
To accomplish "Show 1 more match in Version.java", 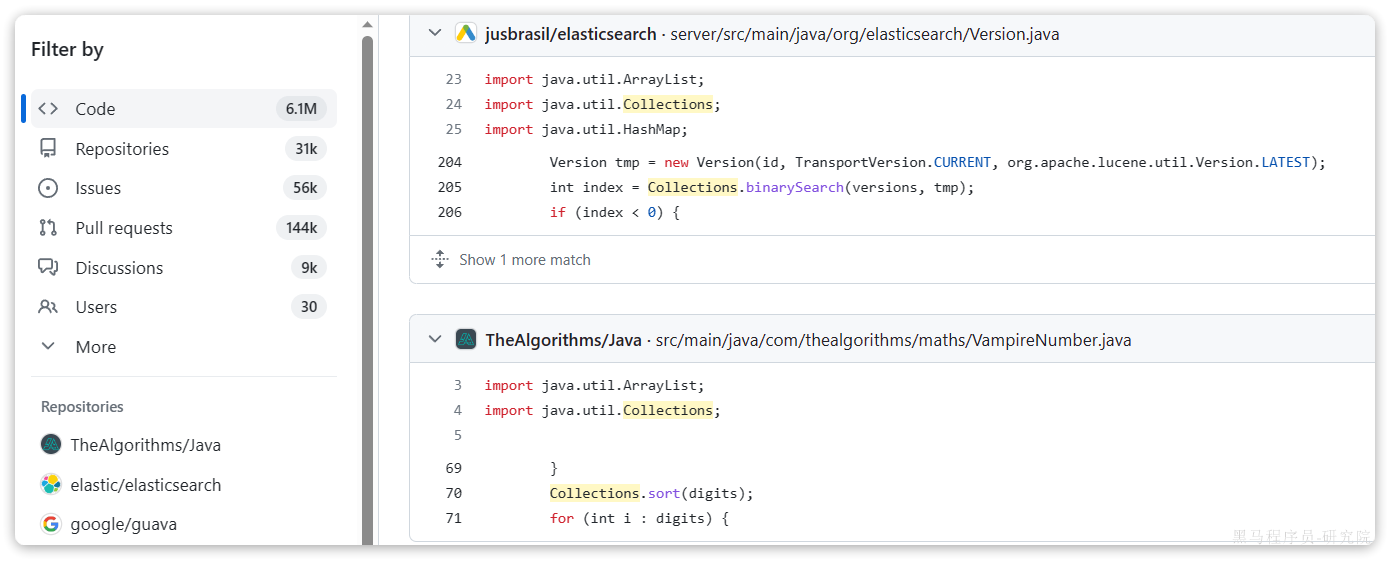I will pyautogui.click(x=524, y=260).
